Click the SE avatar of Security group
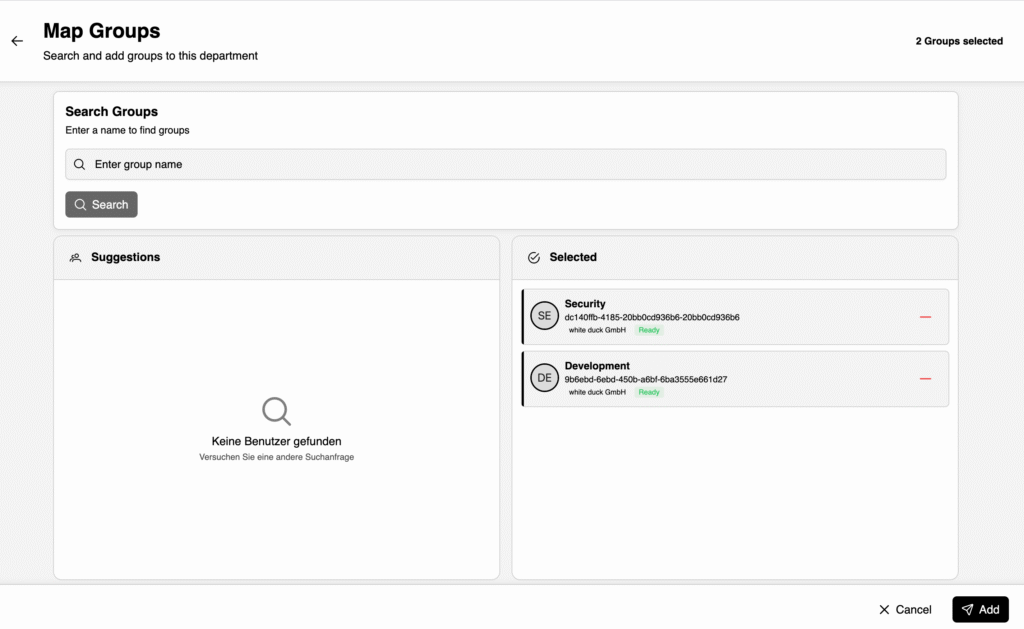Viewport: 1024px width, 629px height. click(x=544, y=316)
